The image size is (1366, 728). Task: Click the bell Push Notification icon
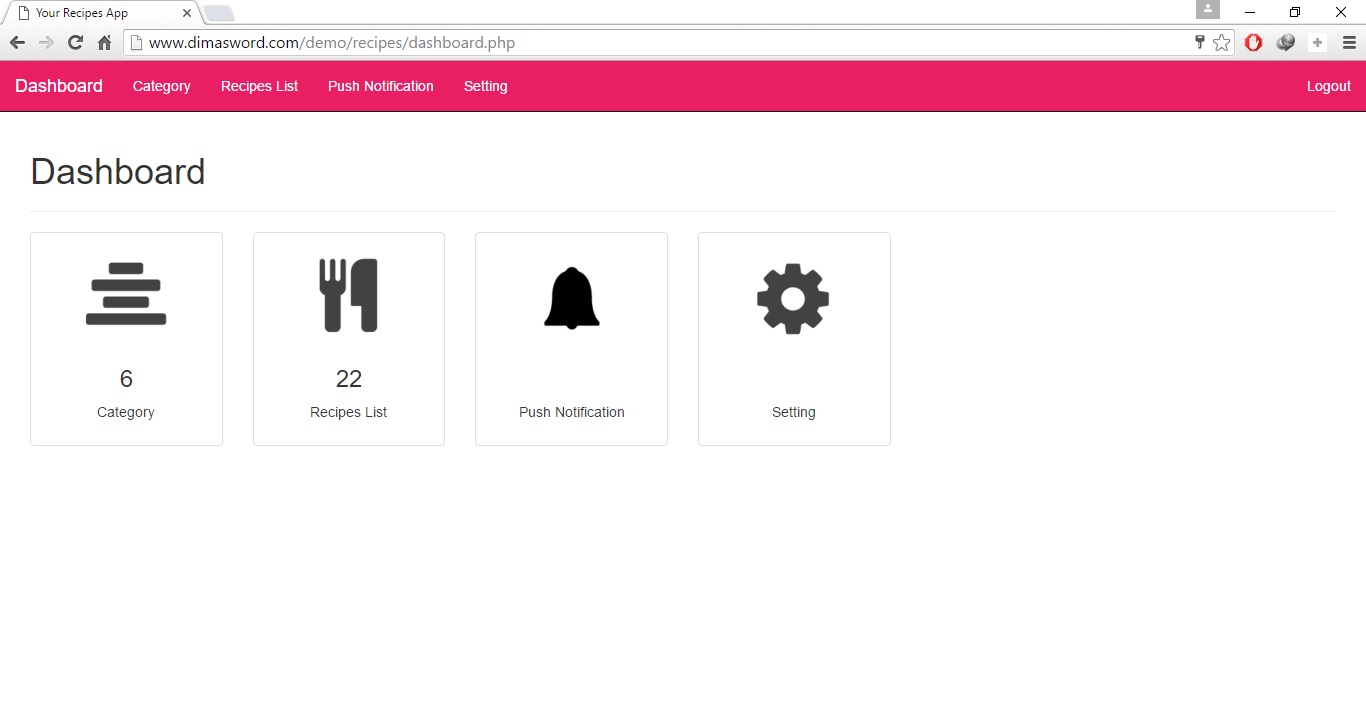tap(571, 298)
